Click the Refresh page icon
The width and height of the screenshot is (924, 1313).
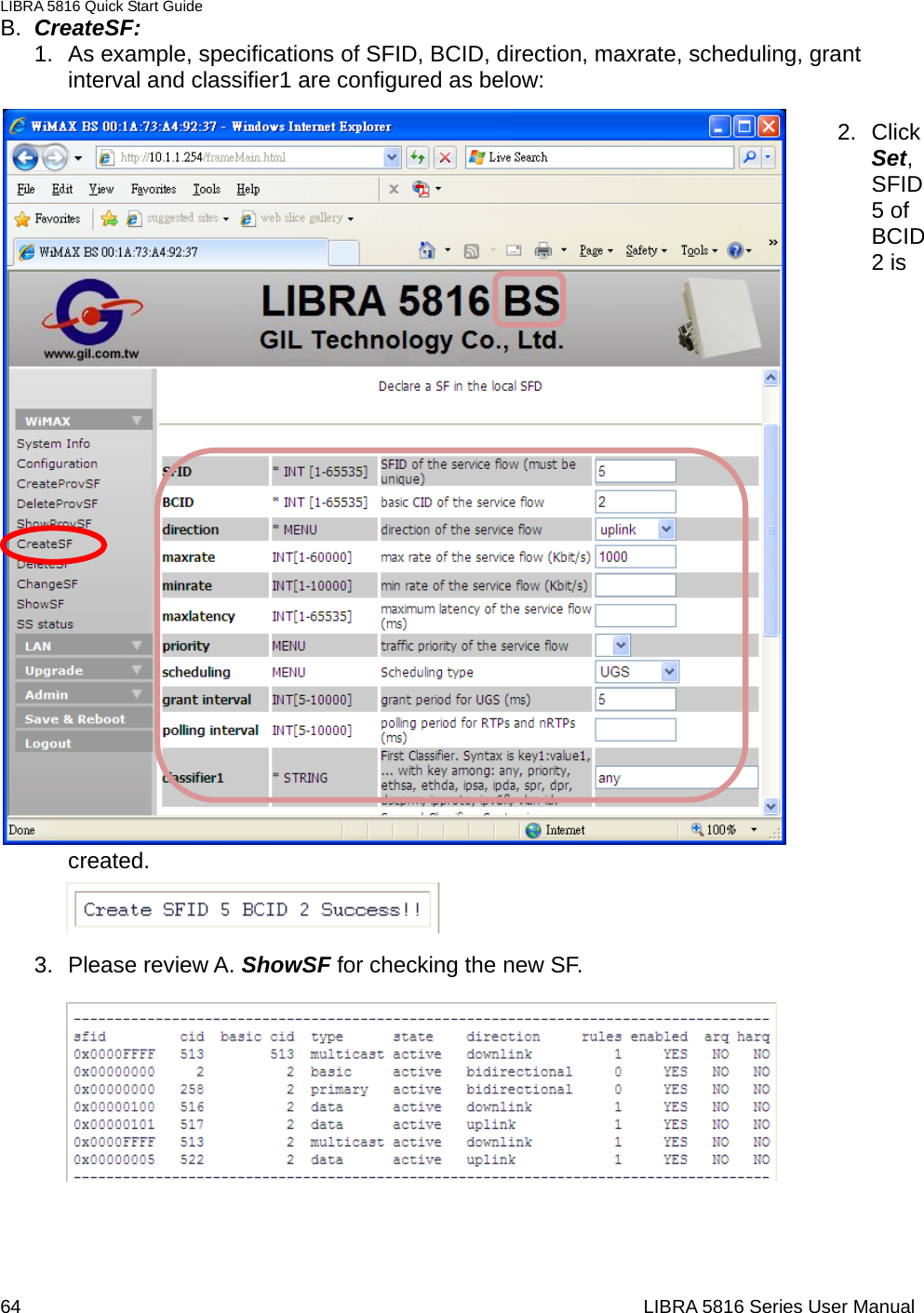[418, 157]
